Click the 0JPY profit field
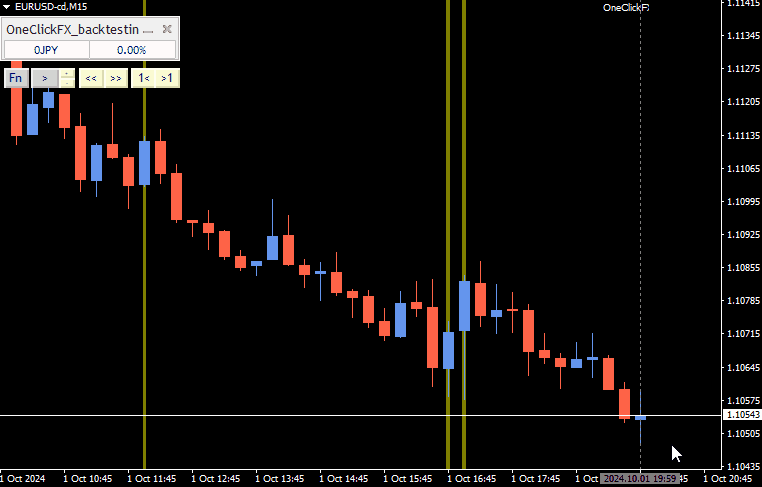Viewport: 762px width, 487px height. (46, 50)
